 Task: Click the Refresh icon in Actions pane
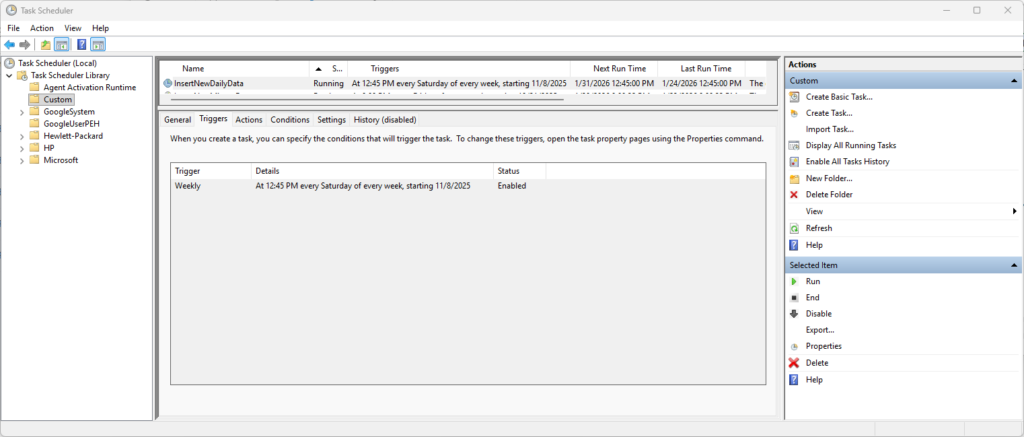794,229
